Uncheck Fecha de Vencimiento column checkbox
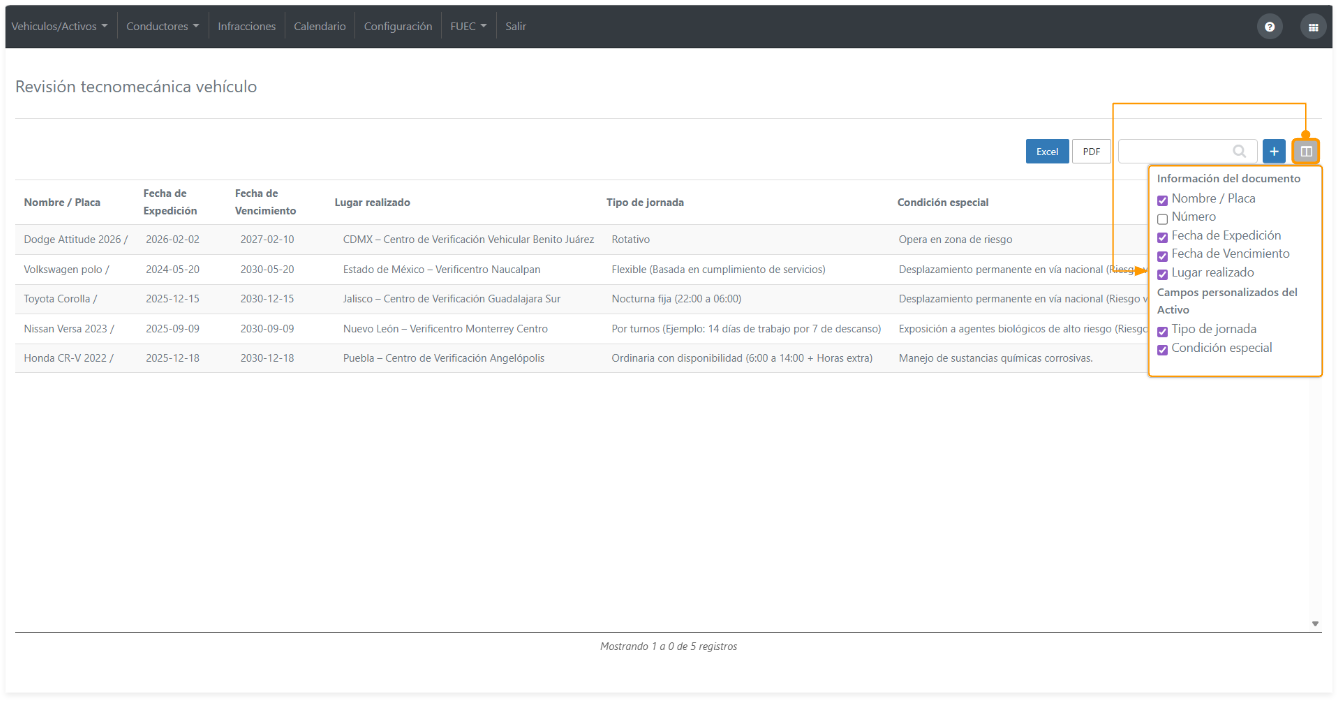Viewport: 1341px width, 701px height. coord(1162,255)
